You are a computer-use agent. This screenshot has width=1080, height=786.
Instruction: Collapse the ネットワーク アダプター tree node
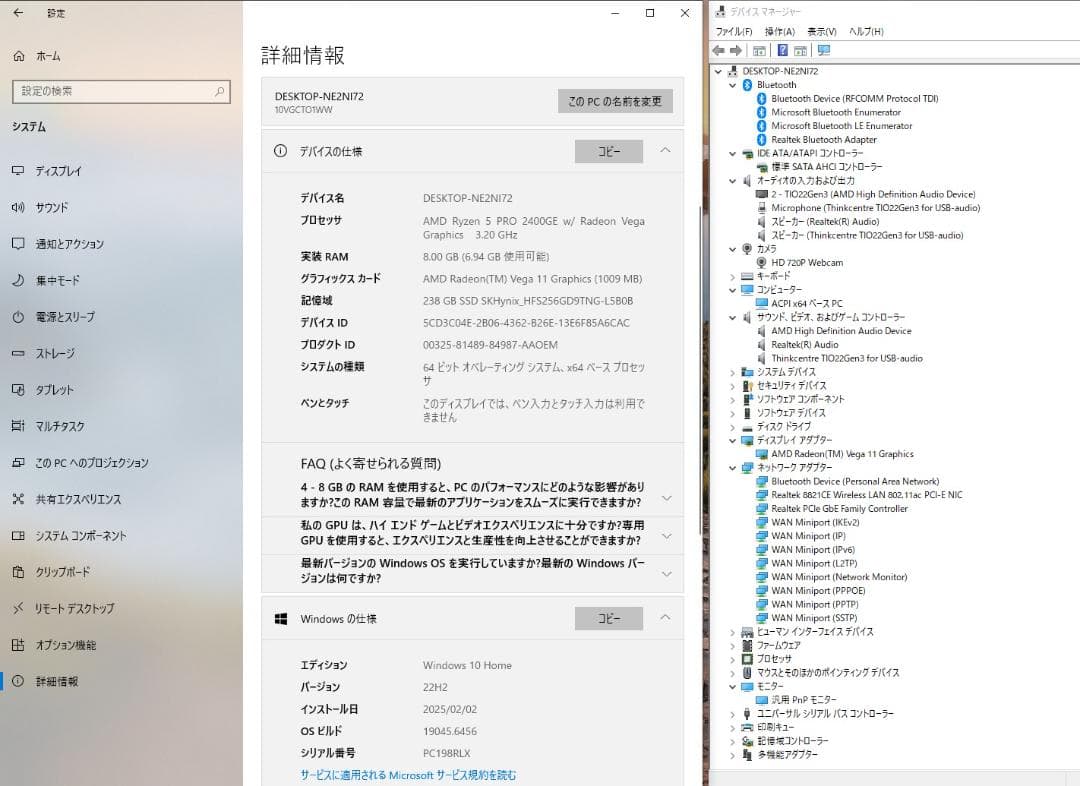(x=733, y=468)
